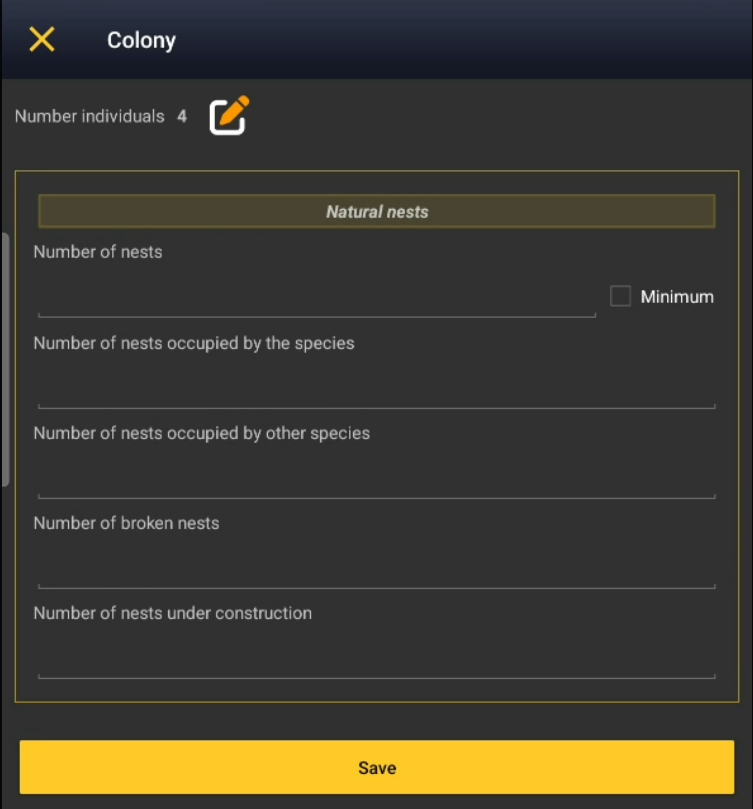
Task: Close the Colony form with the X icon
Action: tap(42, 40)
